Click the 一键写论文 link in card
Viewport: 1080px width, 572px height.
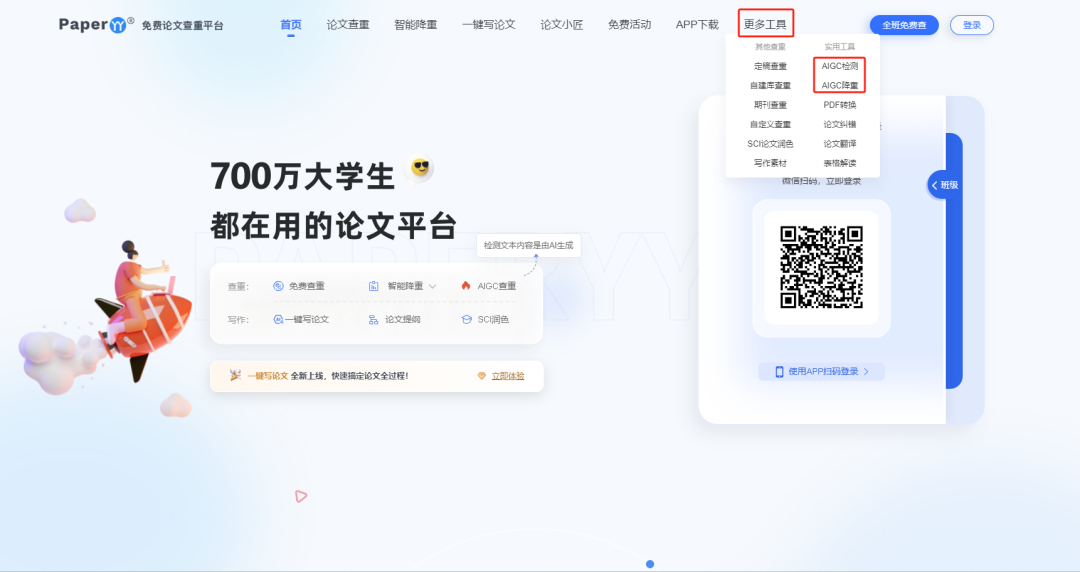coord(307,320)
